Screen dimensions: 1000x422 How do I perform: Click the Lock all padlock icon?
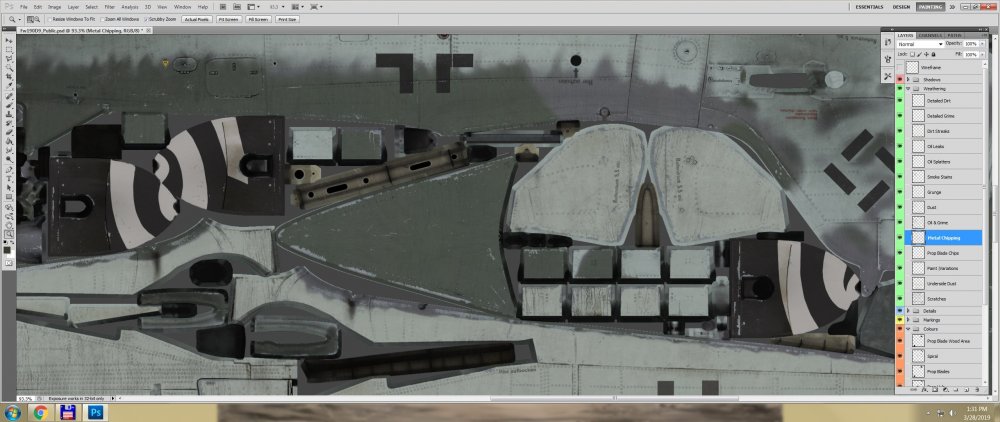[934, 54]
